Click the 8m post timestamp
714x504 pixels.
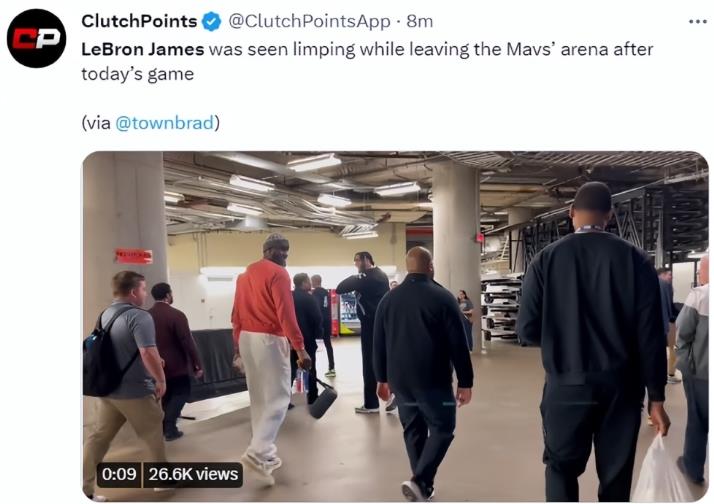[x=420, y=21]
